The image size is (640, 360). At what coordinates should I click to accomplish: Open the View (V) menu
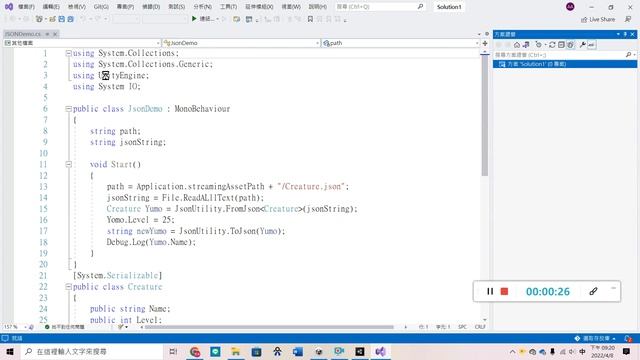[x=76, y=7]
